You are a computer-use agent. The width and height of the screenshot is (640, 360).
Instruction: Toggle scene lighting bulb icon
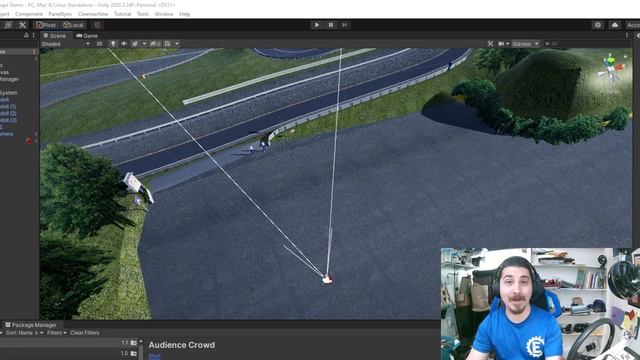[113, 44]
